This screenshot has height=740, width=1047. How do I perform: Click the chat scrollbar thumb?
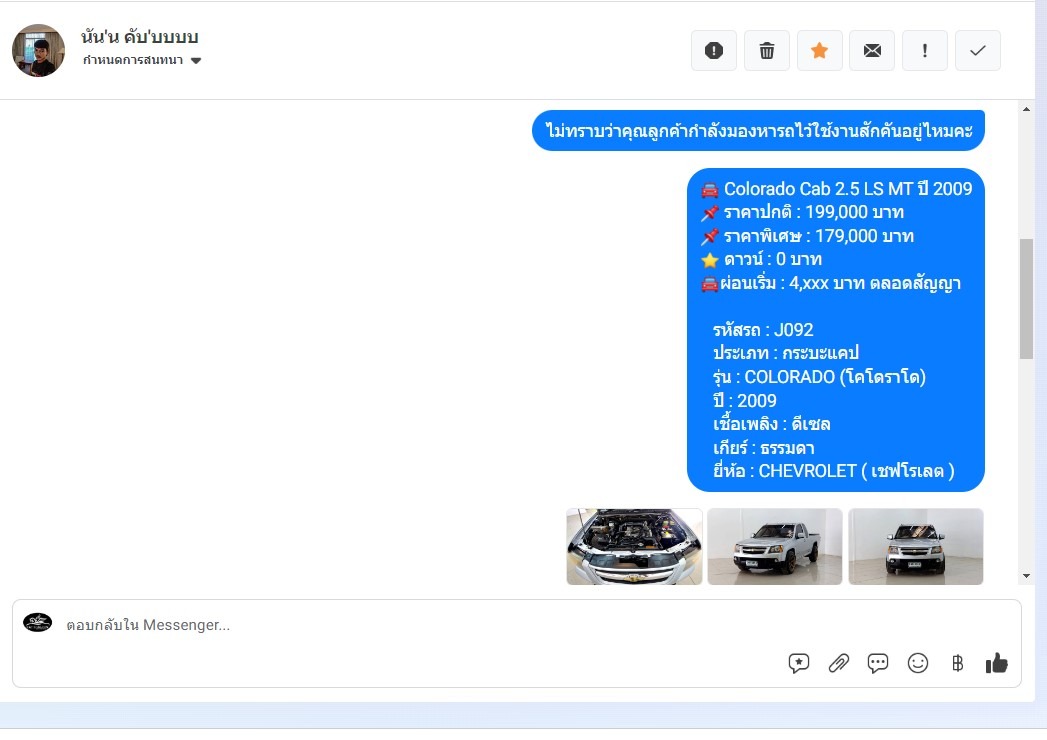pos(1026,299)
